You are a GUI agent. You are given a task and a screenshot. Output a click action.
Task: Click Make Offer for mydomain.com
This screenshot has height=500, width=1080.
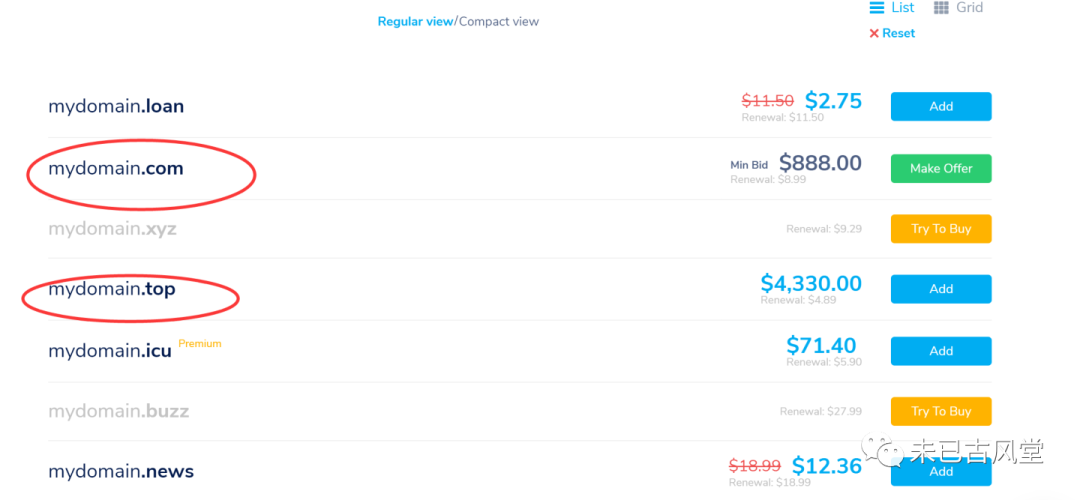click(x=941, y=169)
